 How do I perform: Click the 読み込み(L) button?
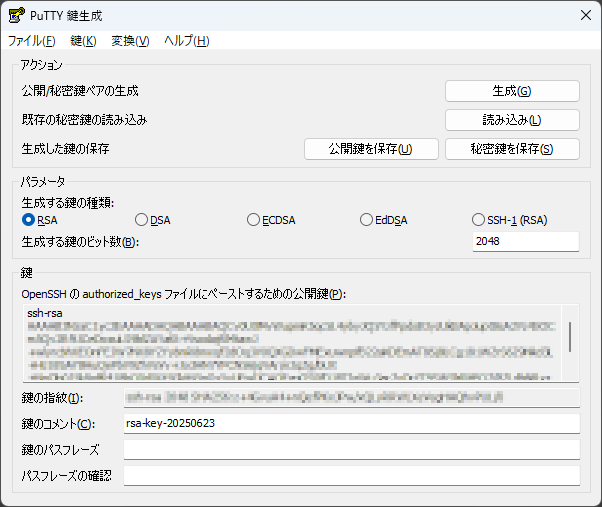[x=512, y=120]
